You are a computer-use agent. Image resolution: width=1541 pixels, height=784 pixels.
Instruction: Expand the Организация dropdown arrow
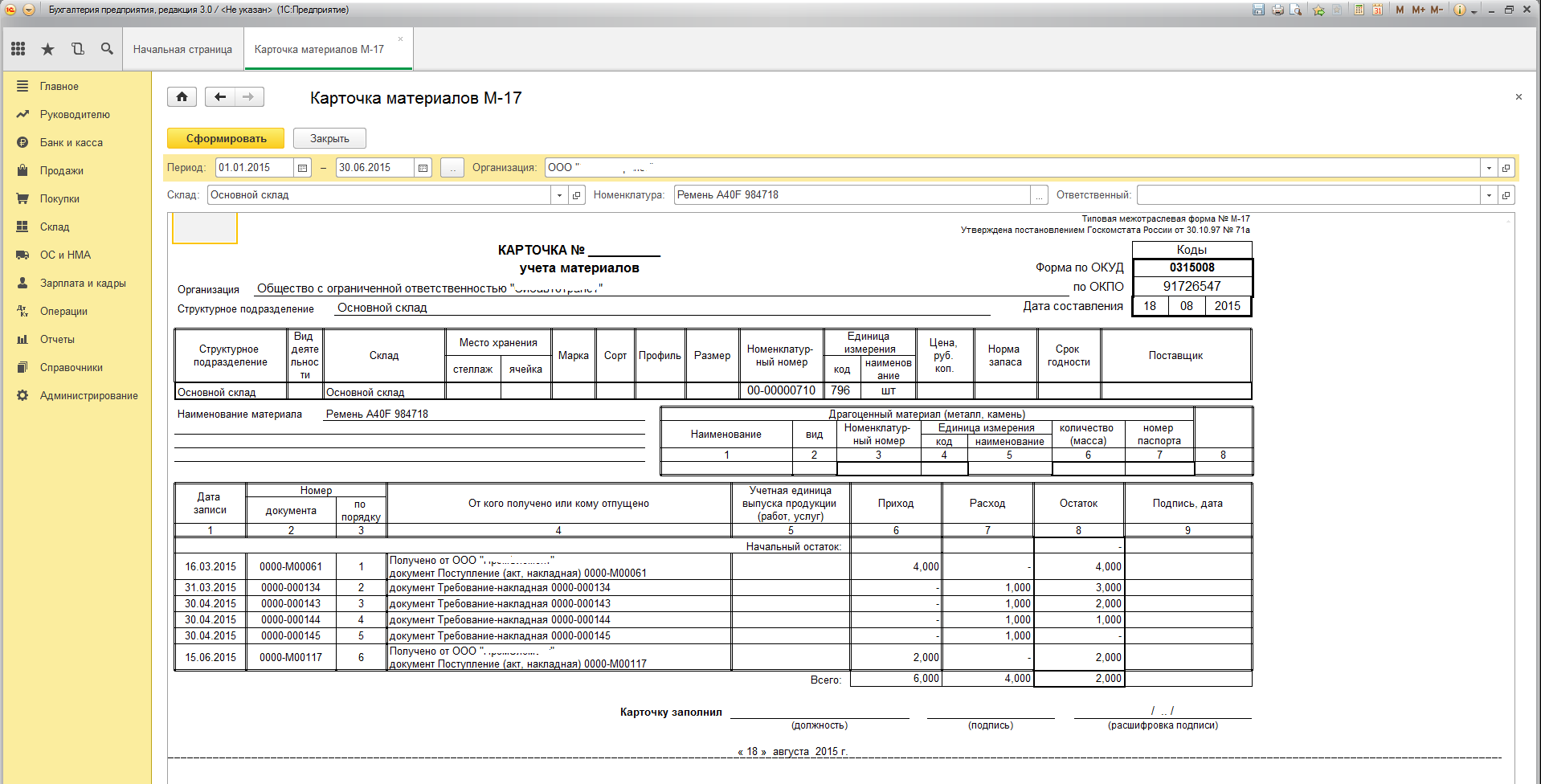1489,168
